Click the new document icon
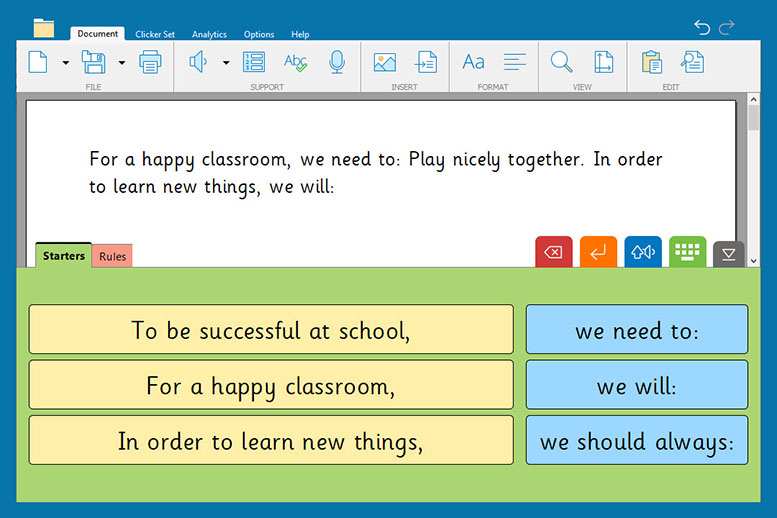The width and height of the screenshot is (777, 518). coord(38,62)
